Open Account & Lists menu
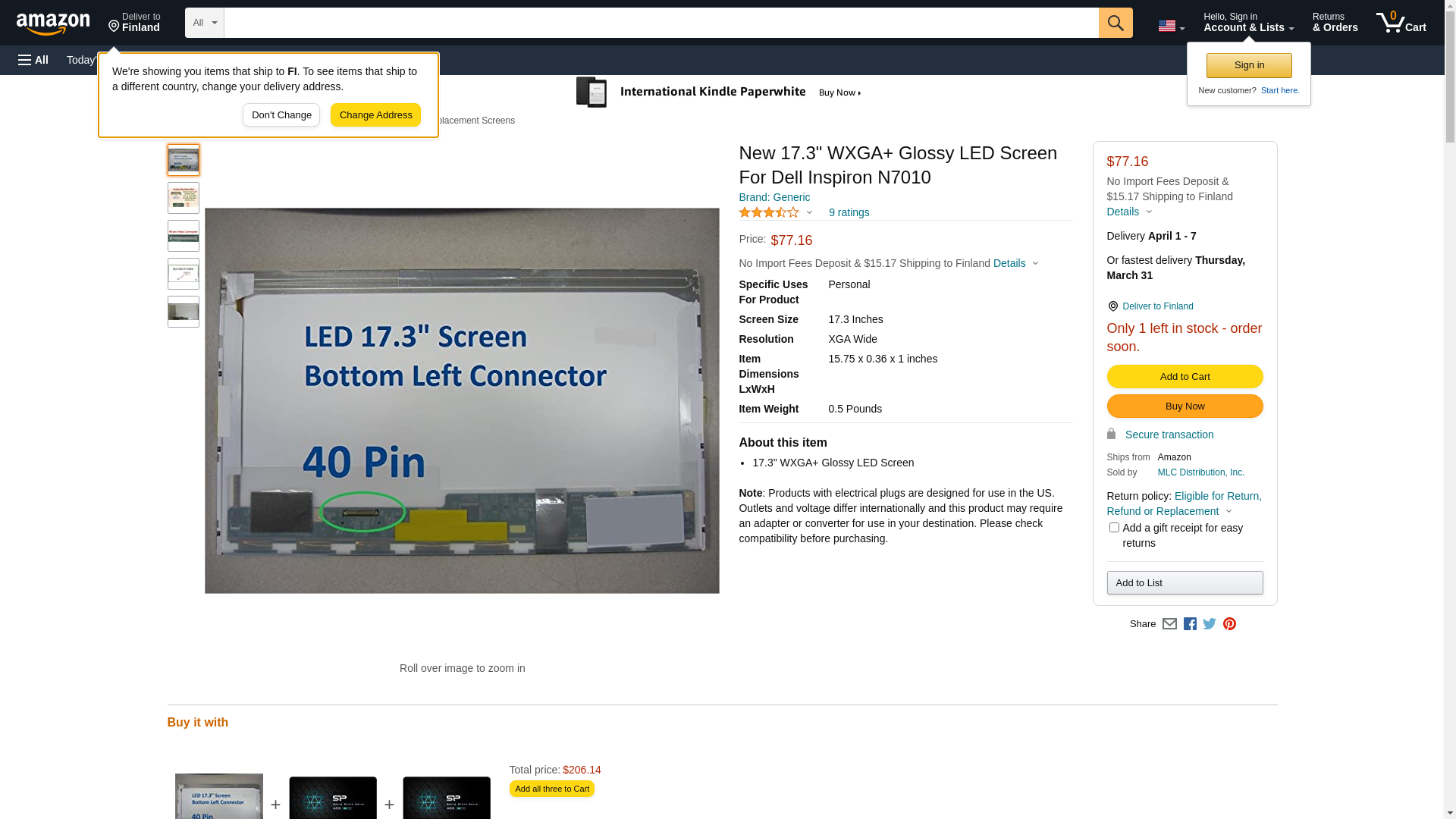The width and height of the screenshot is (1456, 819). point(1248,23)
